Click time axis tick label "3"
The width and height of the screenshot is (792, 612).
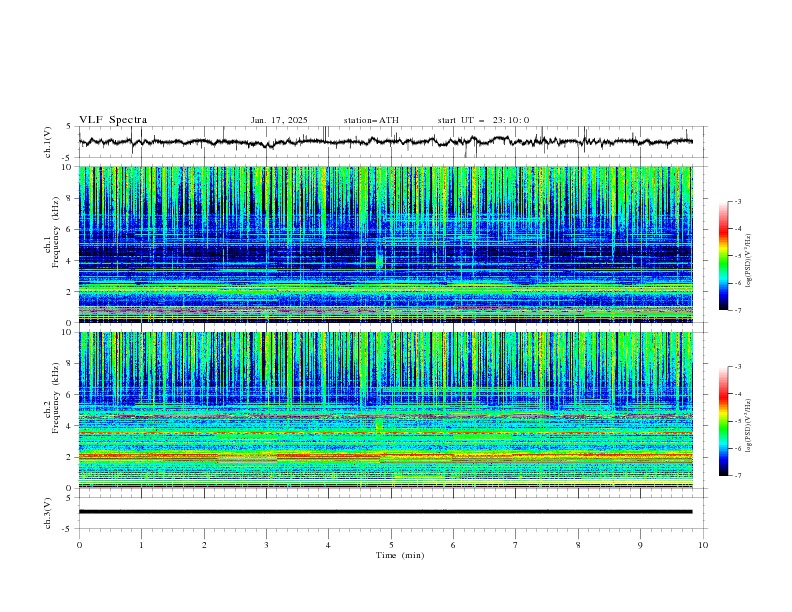click(266, 545)
